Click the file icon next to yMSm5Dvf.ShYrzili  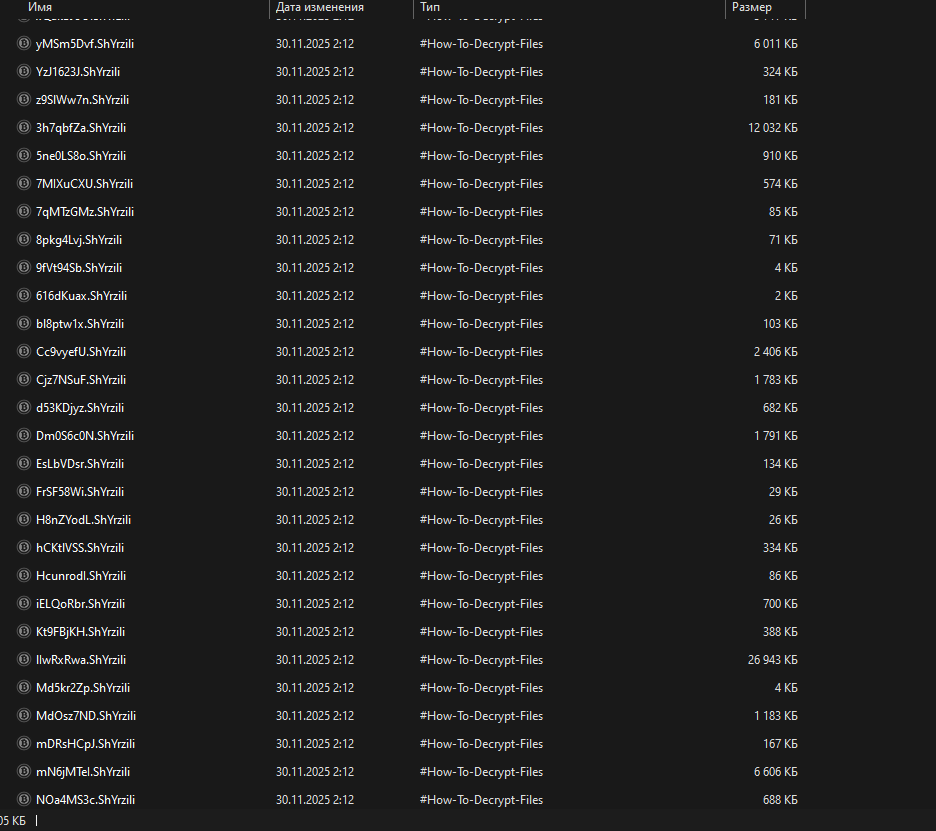[x=23, y=43]
